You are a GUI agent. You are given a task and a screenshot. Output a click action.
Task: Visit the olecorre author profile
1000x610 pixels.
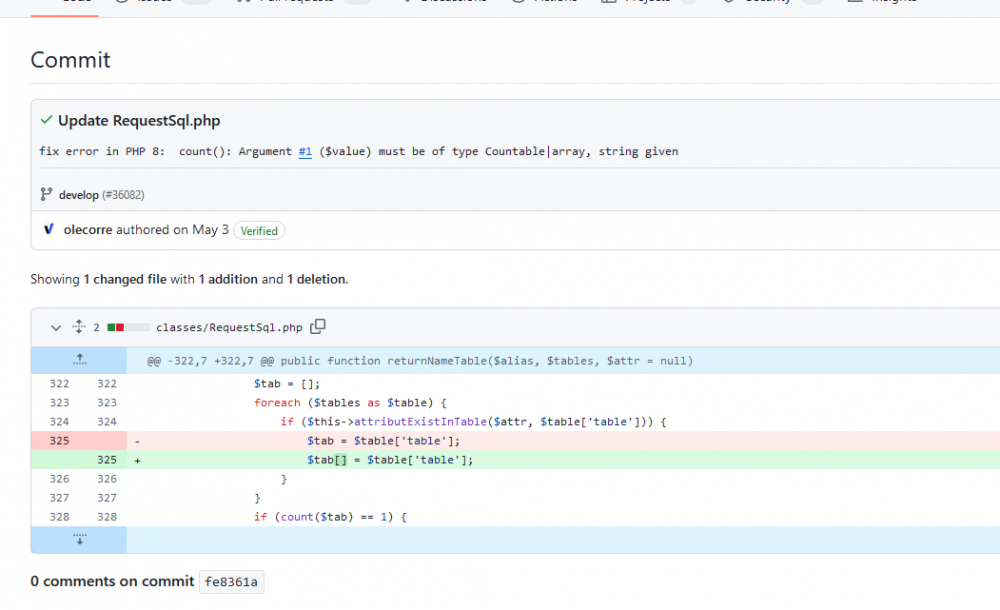coord(88,230)
